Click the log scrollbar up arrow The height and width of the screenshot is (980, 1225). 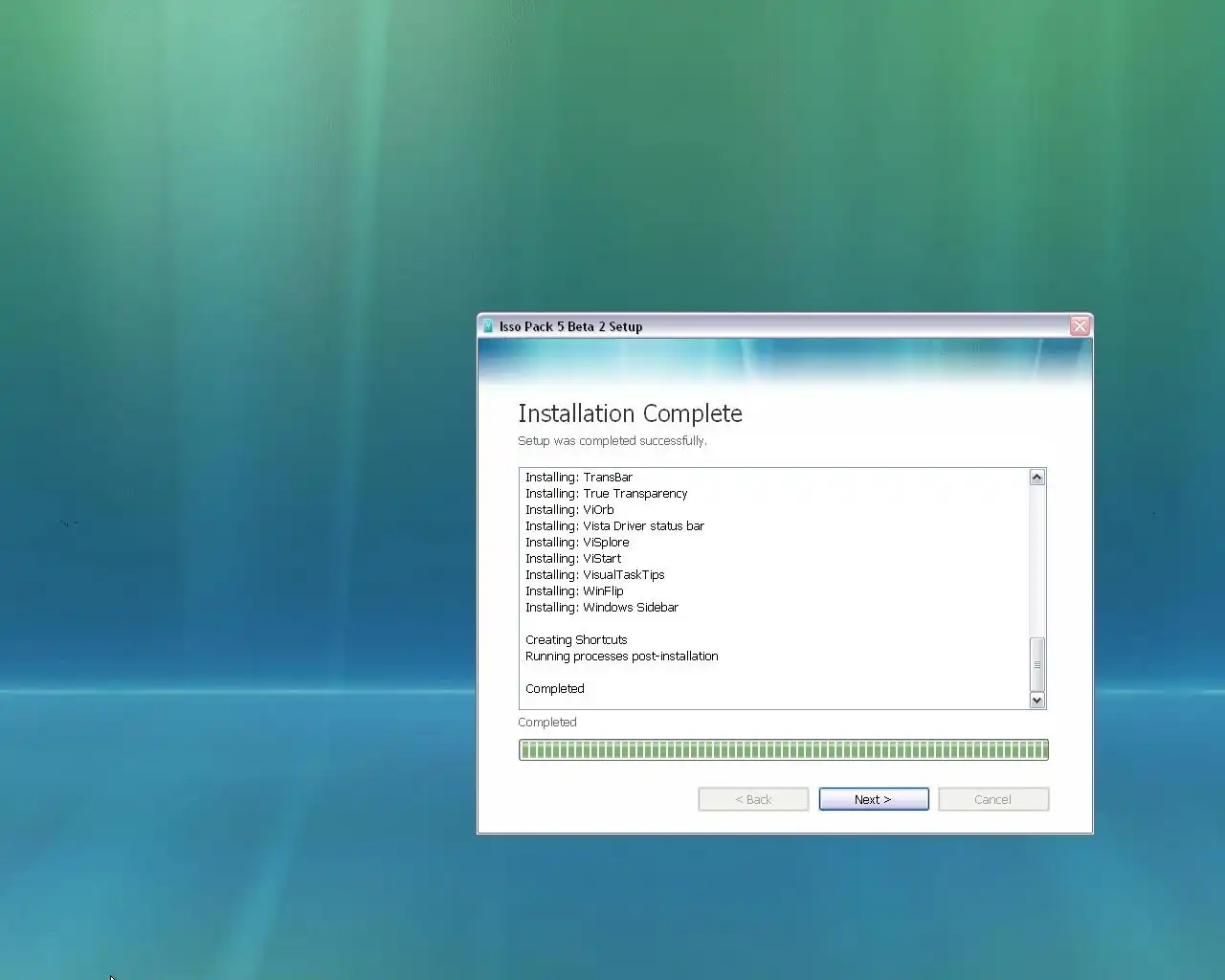(x=1036, y=477)
